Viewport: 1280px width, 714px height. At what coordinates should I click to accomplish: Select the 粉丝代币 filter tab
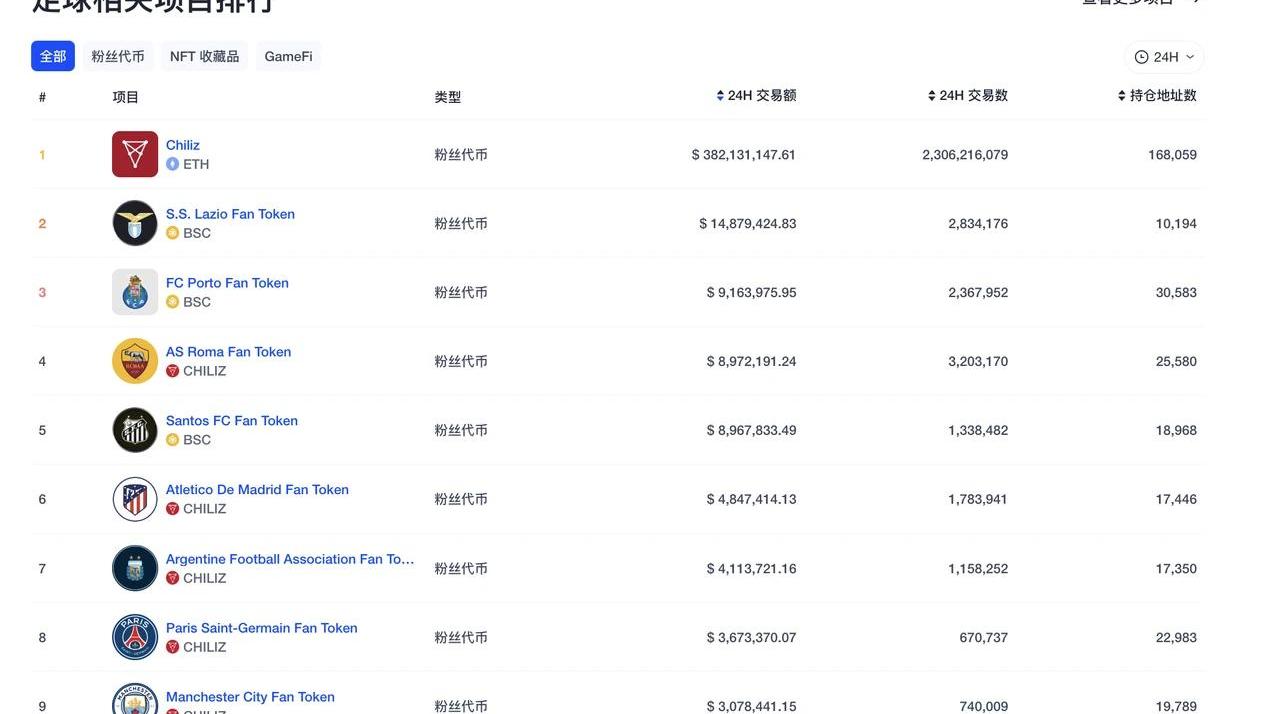tap(118, 56)
